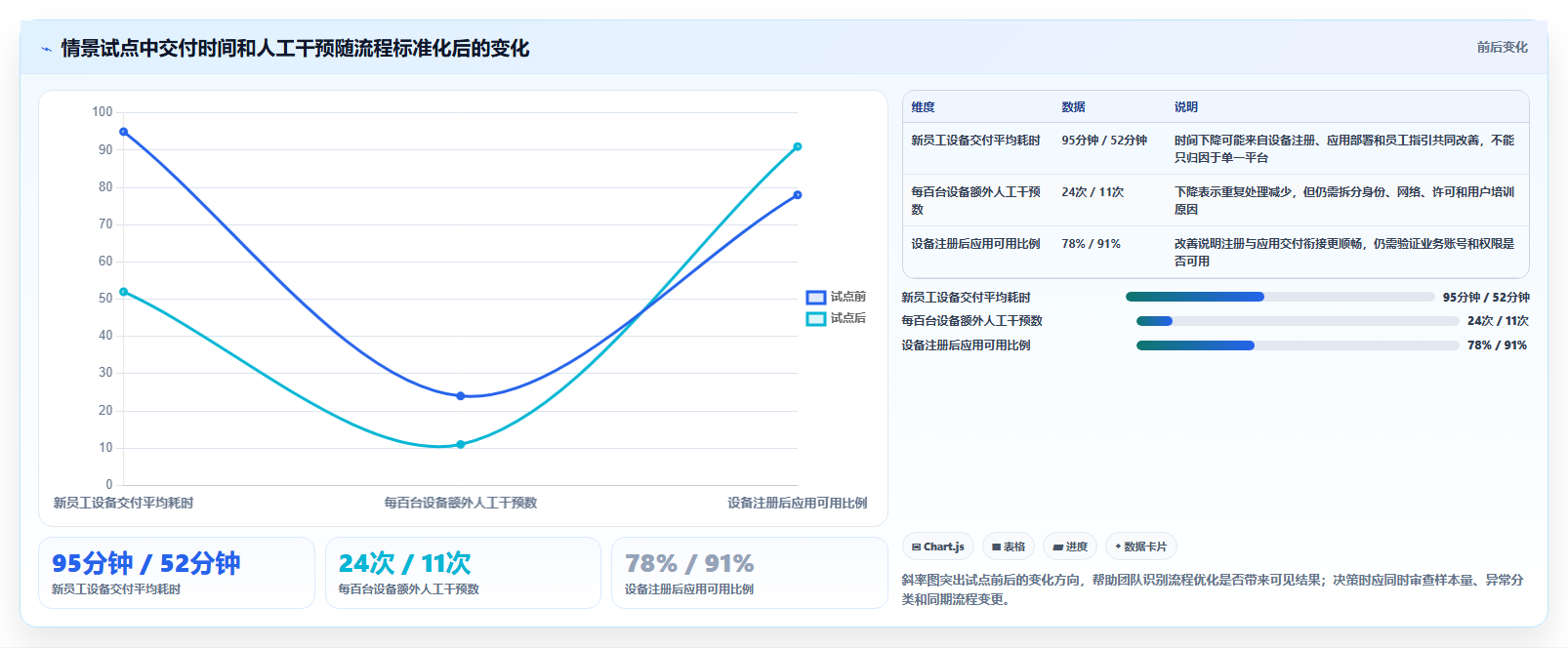1568x648 pixels.
Task: Click table row label 新员工设备交付平均耗时
Action: pyautogui.click(x=975, y=141)
